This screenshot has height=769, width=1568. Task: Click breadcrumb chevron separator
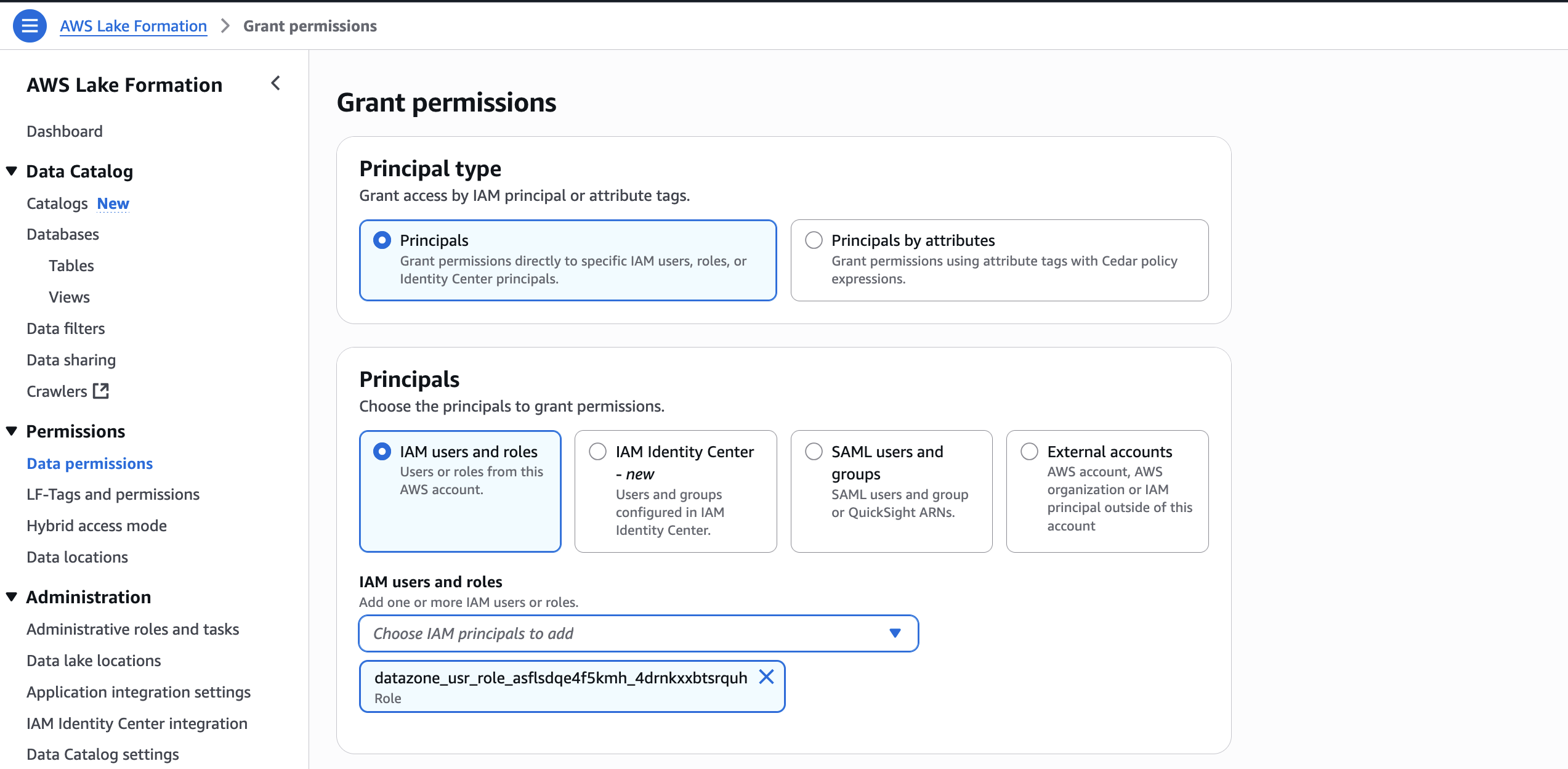tap(225, 26)
